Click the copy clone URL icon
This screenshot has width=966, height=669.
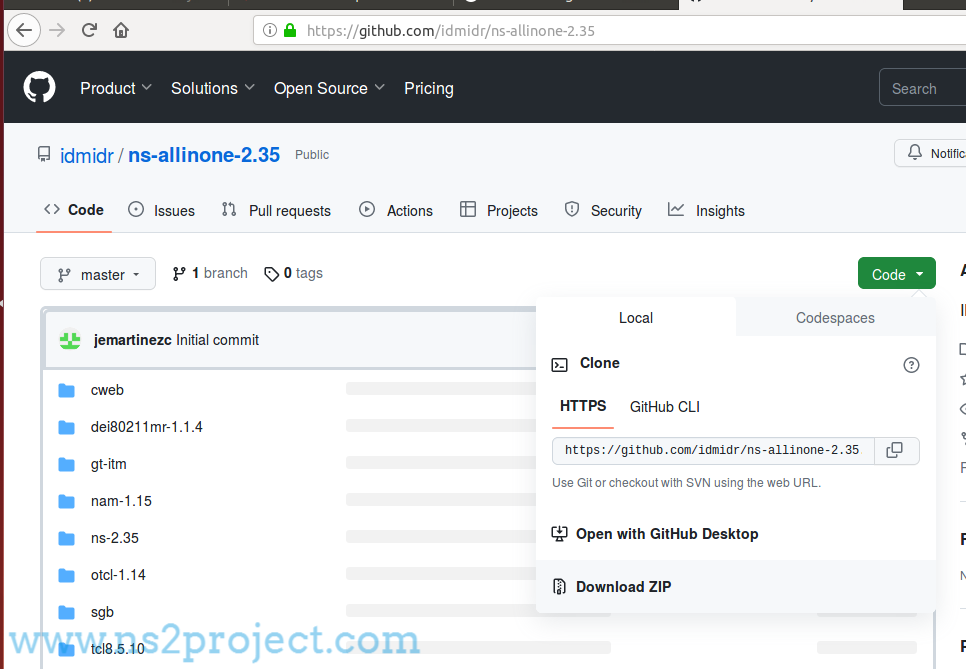(x=895, y=450)
